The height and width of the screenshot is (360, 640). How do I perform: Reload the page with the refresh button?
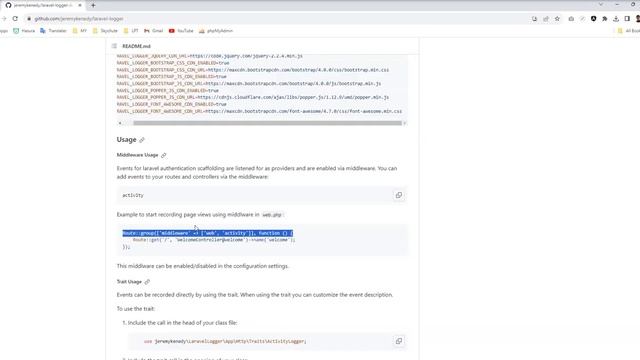pos(15,18)
